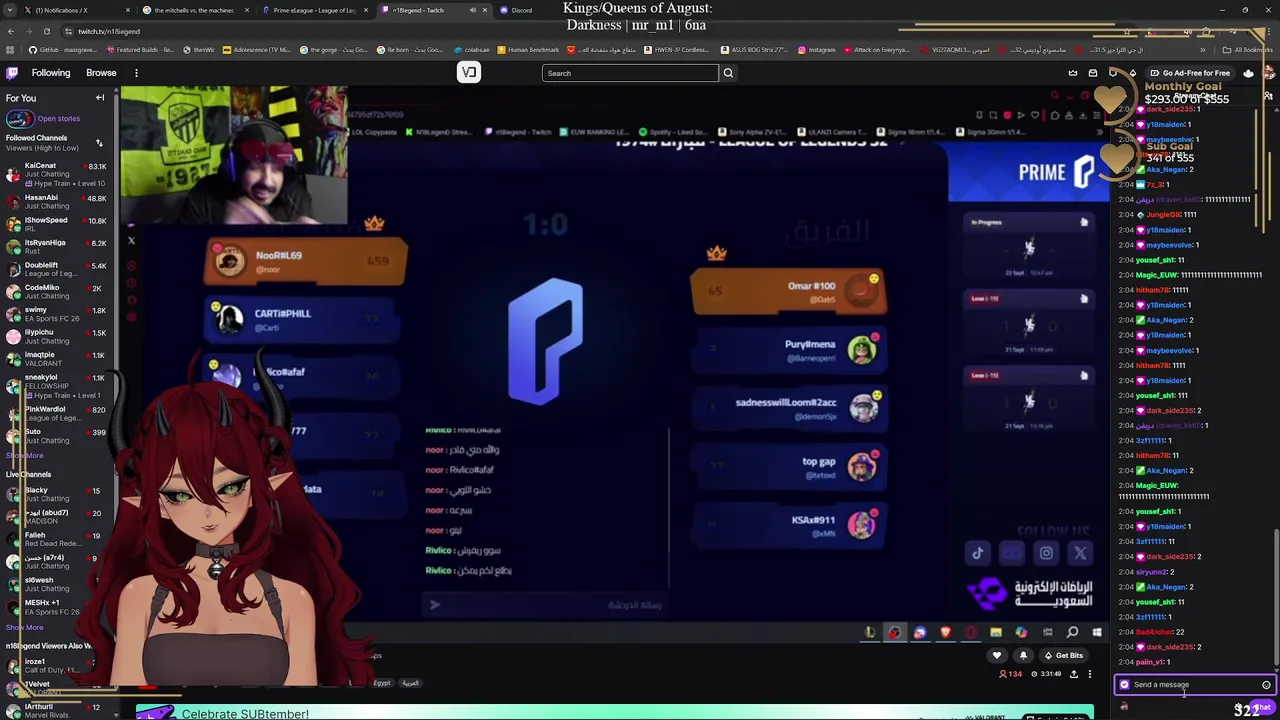
Task: Open League of Legends icon in streamed taskbar
Action: pyautogui.click(x=870, y=632)
